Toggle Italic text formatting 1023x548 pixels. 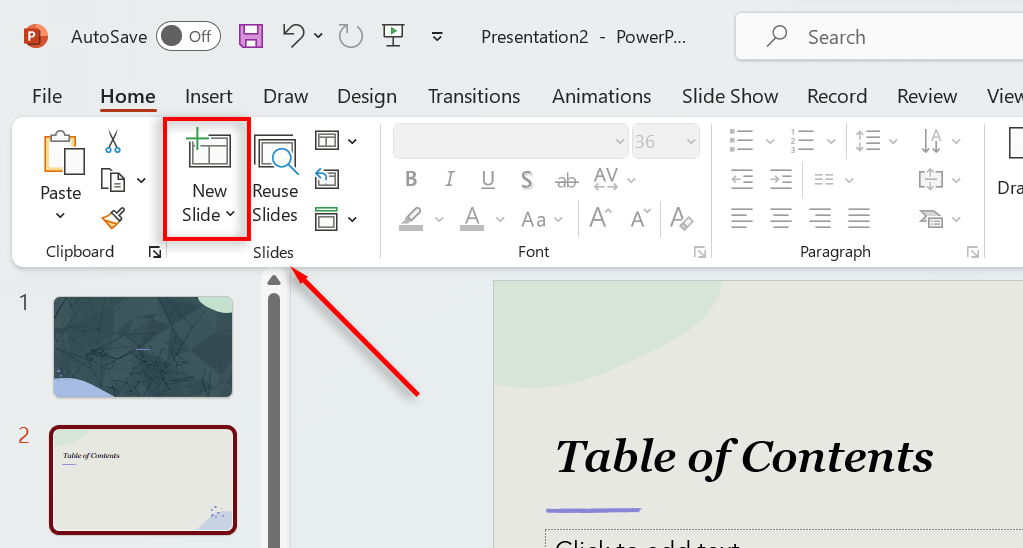(x=449, y=180)
